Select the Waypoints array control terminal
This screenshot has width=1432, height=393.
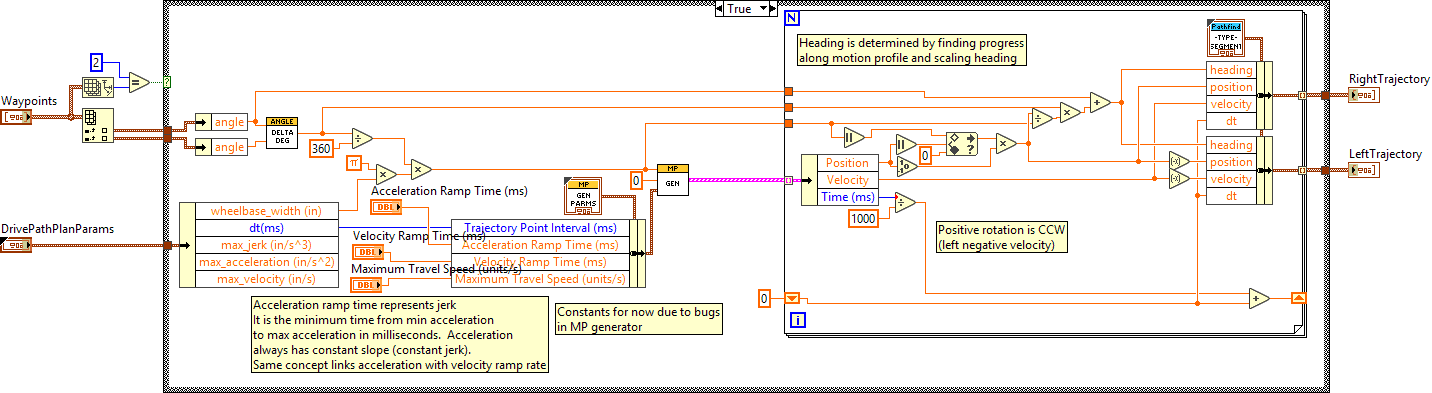(17, 117)
